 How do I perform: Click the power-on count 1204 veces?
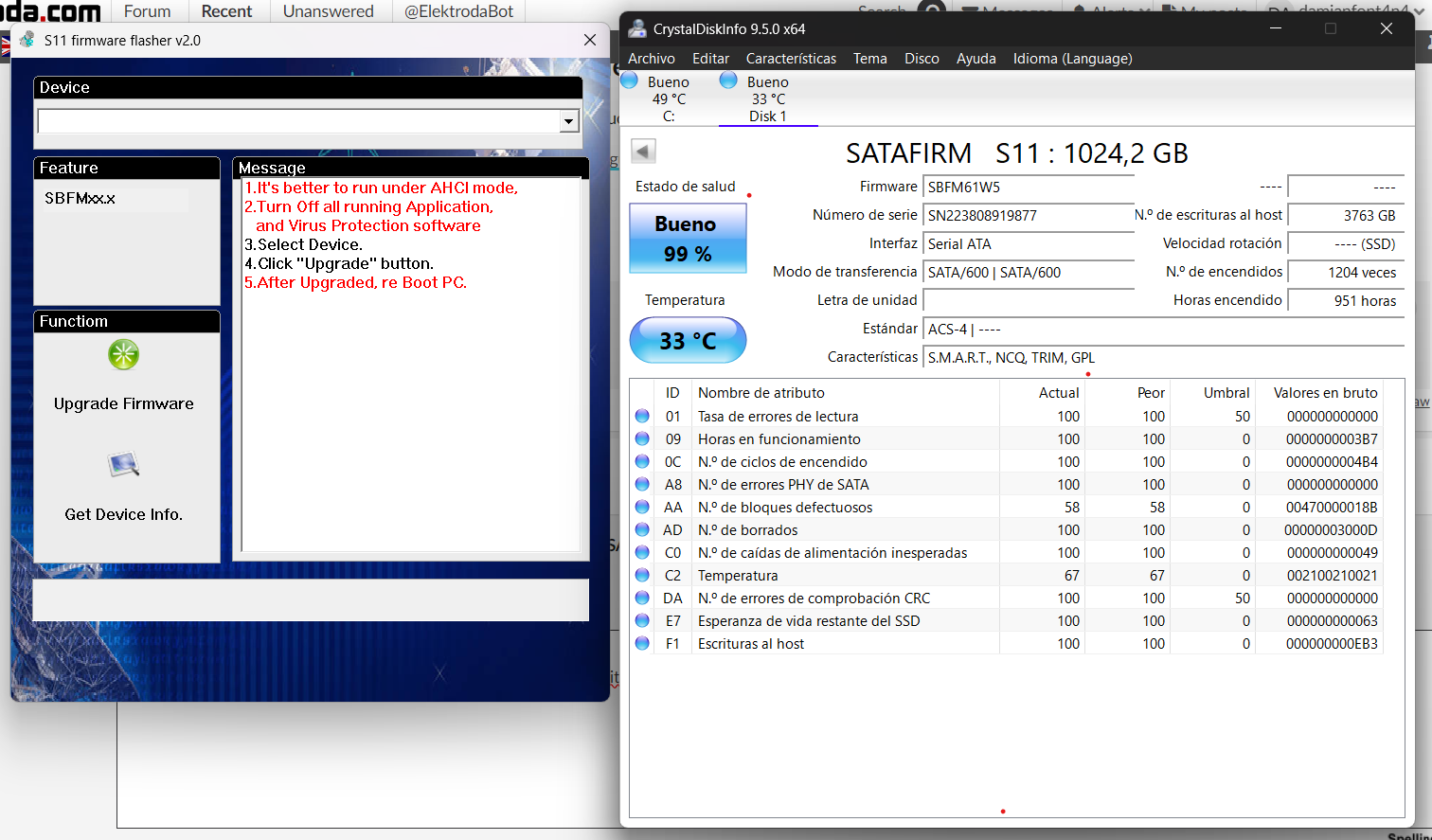(x=1346, y=272)
